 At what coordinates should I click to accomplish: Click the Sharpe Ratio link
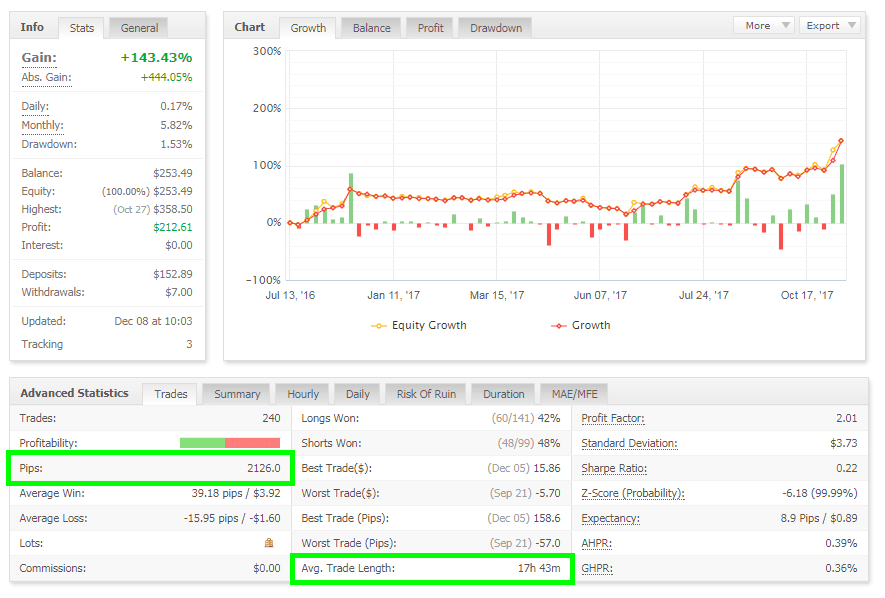pyautogui.click(x=613, y=468)
